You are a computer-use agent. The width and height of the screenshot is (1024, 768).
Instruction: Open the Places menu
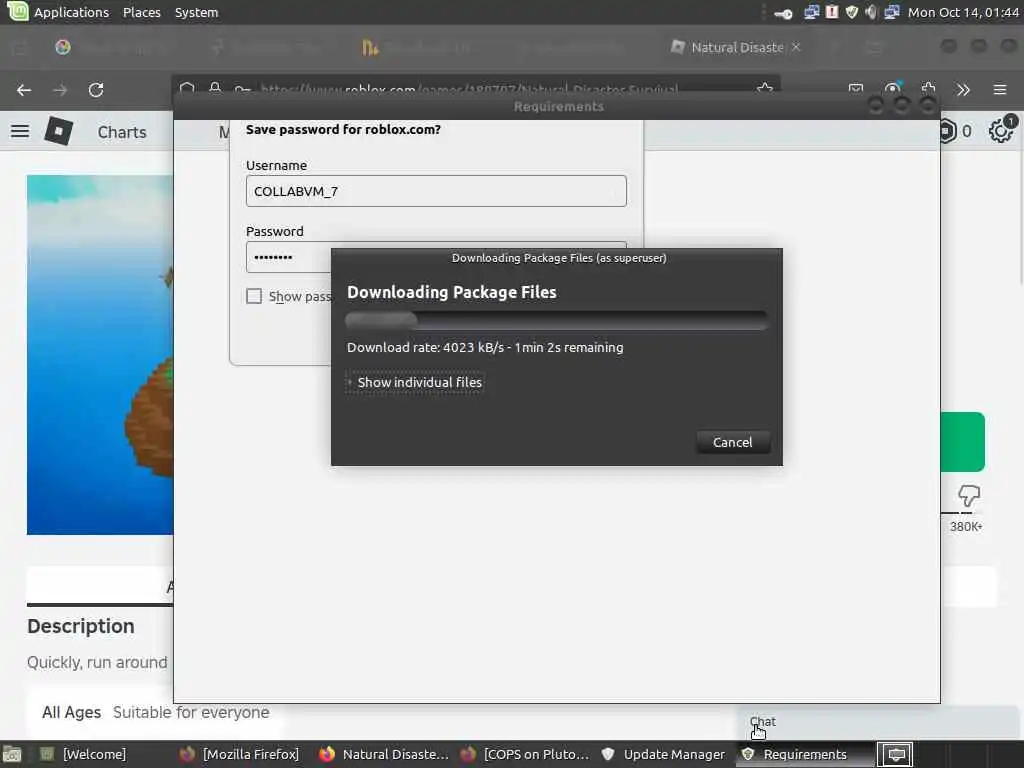pyautogui.click(x=142, y=12)
